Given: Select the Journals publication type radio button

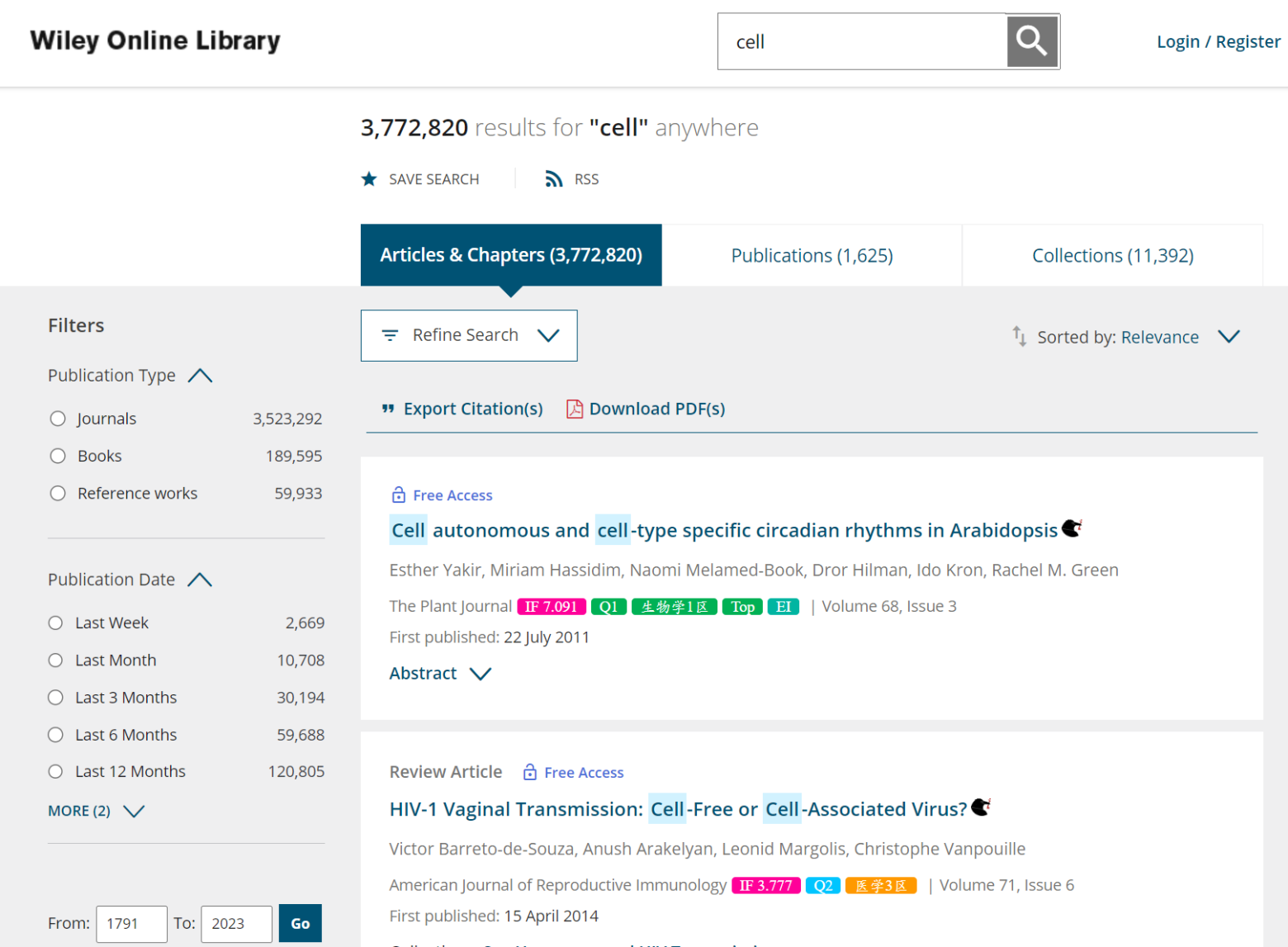Looking at the screenshot, I should pos(57,418).
